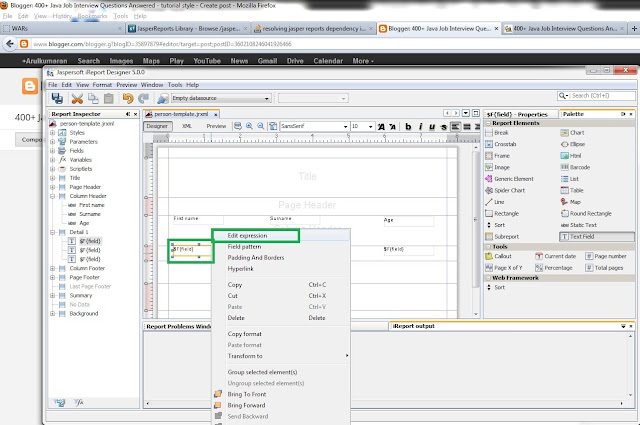The image size is (640, 425).
Task: Switch to the Preview view tab
Action: (x=216, y=126)
